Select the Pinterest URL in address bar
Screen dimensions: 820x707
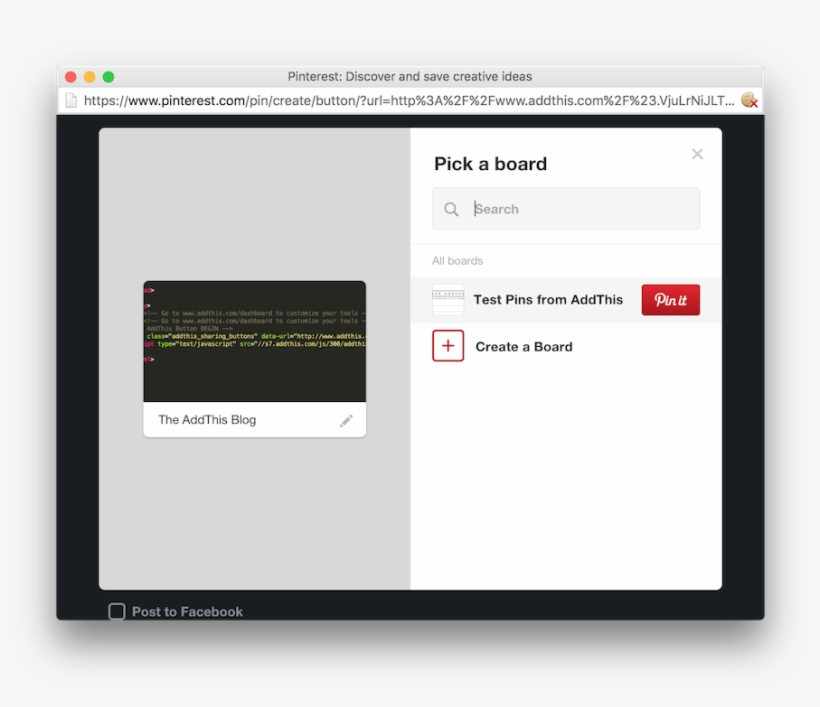pos(409,100)
